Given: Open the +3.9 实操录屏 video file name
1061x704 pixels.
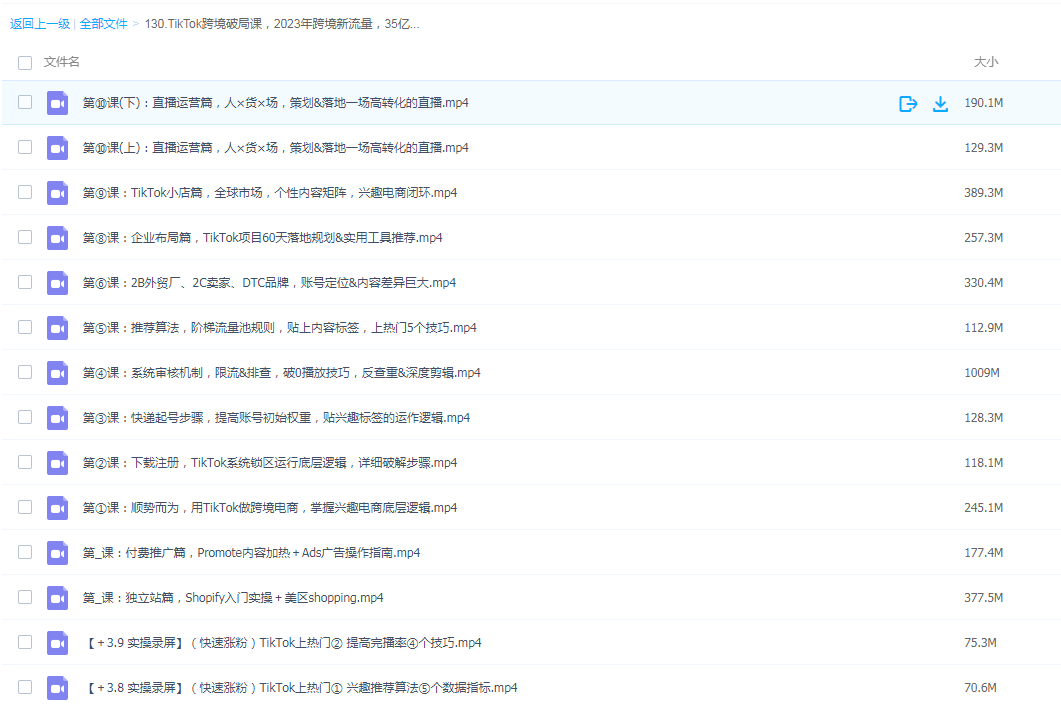Looking at the screenshot, I should [x=282, y=643].
